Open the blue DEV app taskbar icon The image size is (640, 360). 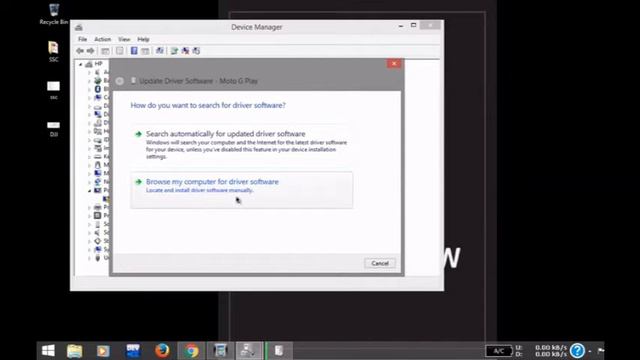(x=133, y=351)
